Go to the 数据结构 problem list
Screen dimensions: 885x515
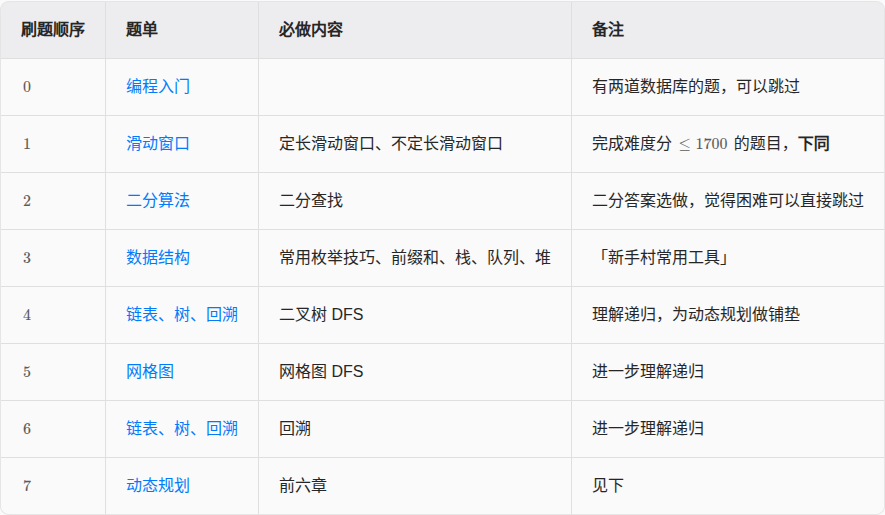[x=158, y=258]
